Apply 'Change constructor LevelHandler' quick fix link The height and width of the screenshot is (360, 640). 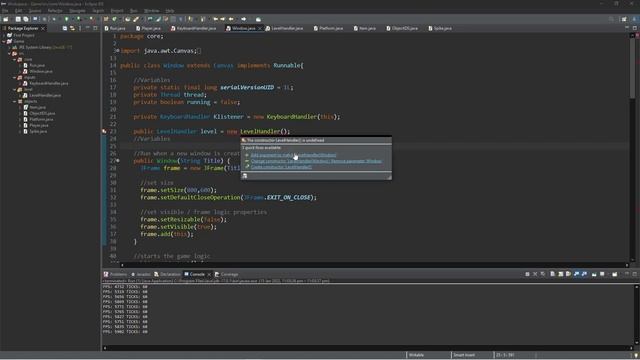(x=316, y=161)
